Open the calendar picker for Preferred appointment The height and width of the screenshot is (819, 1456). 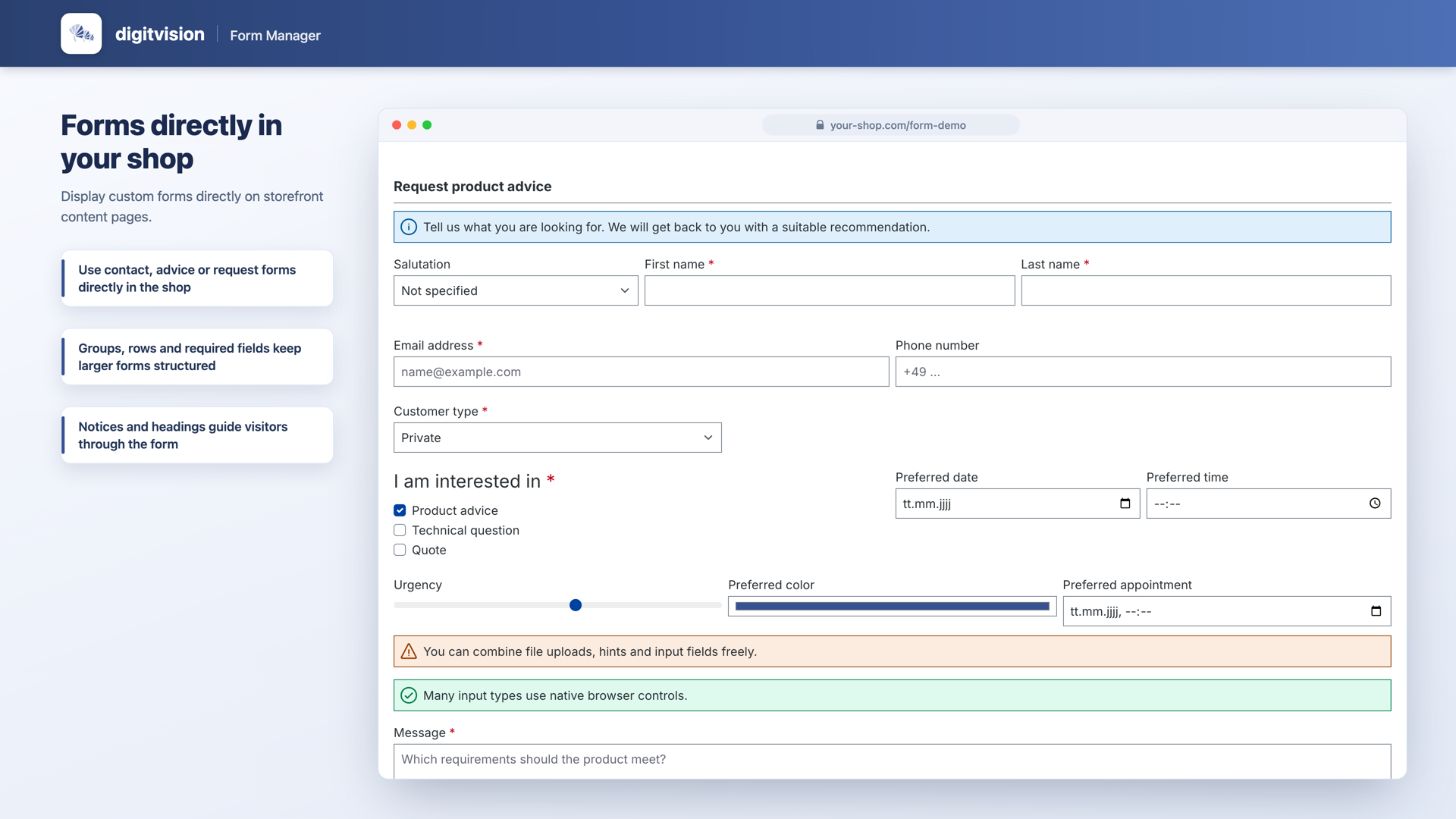point(1376,611)
